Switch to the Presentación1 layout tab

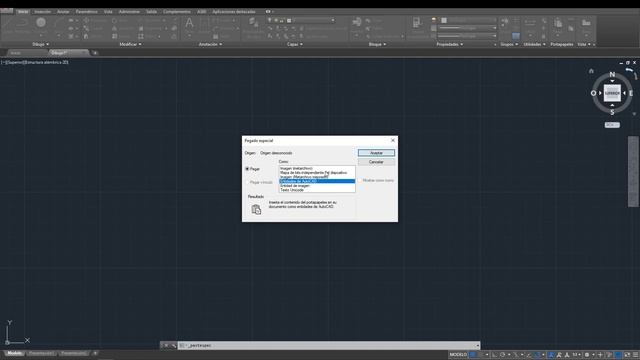[41, 353]
